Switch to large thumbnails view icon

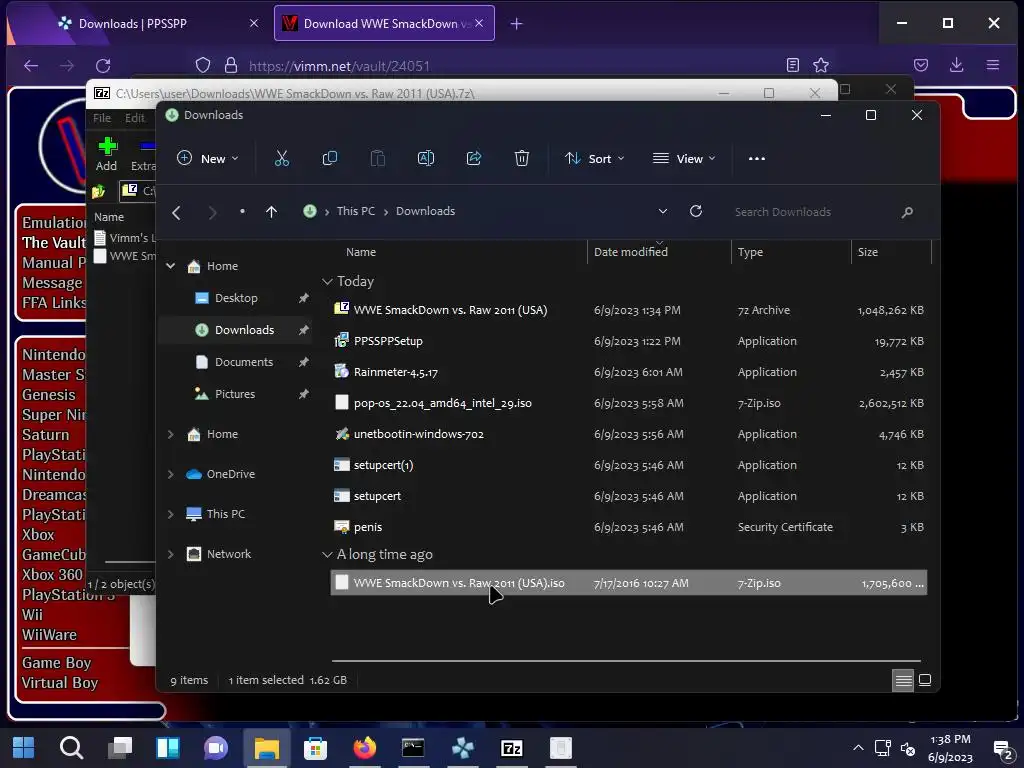click(x=925, y=680)
